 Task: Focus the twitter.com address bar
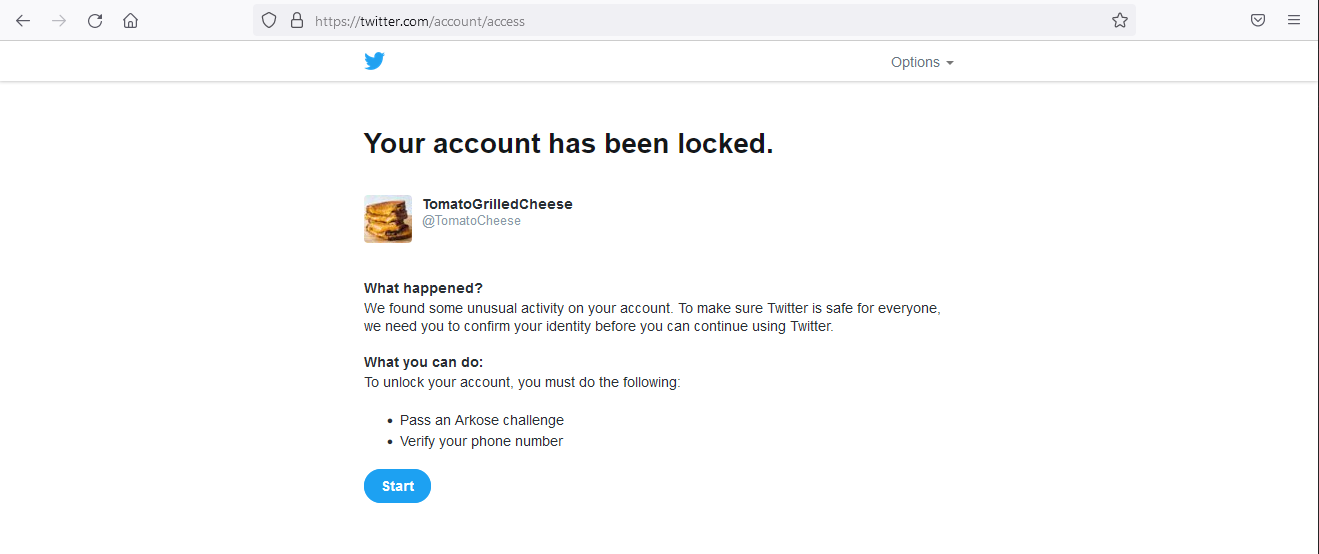click(700, 20)
